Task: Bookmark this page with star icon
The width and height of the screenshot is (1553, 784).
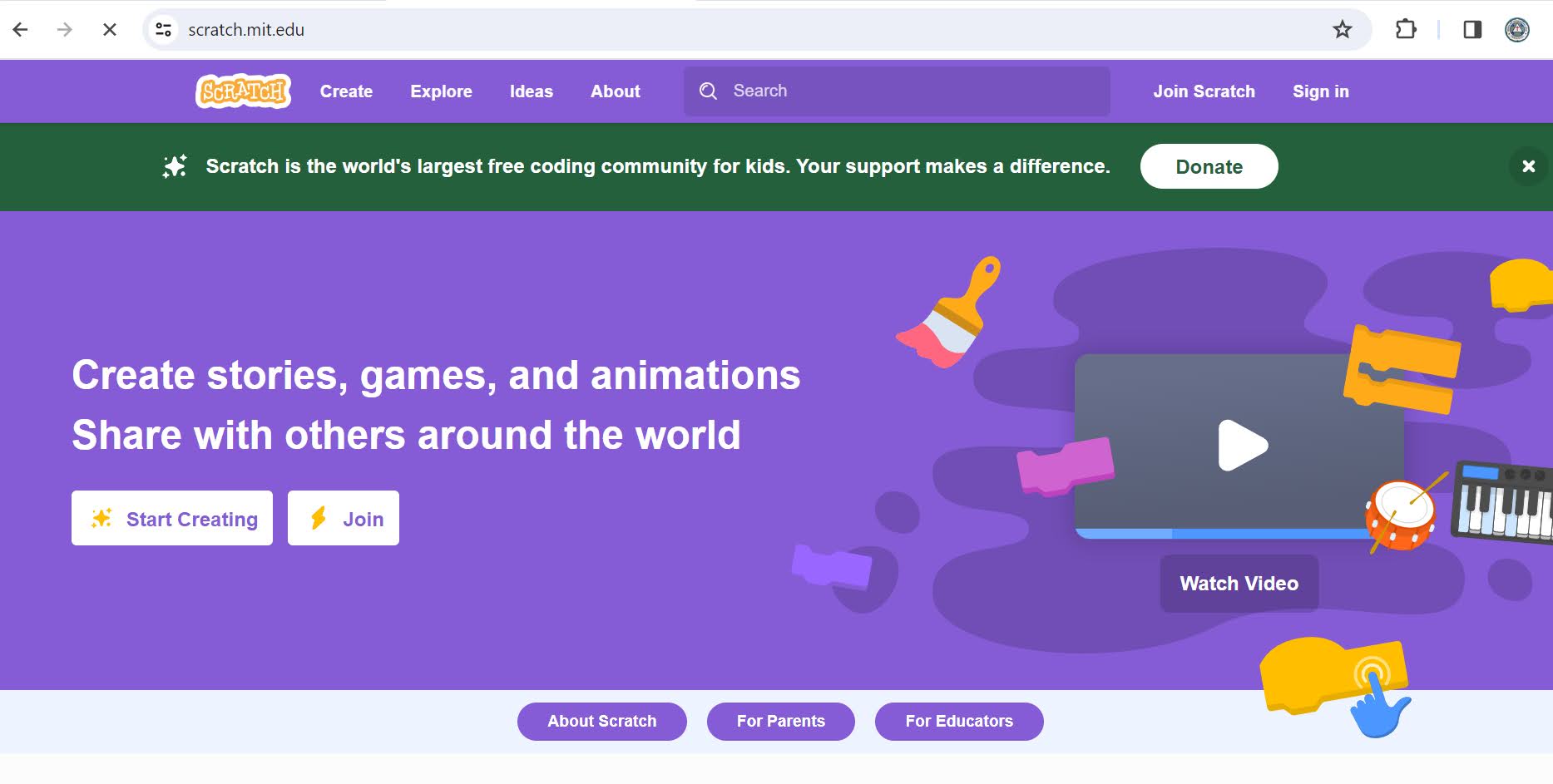Action: point(1342,30)
